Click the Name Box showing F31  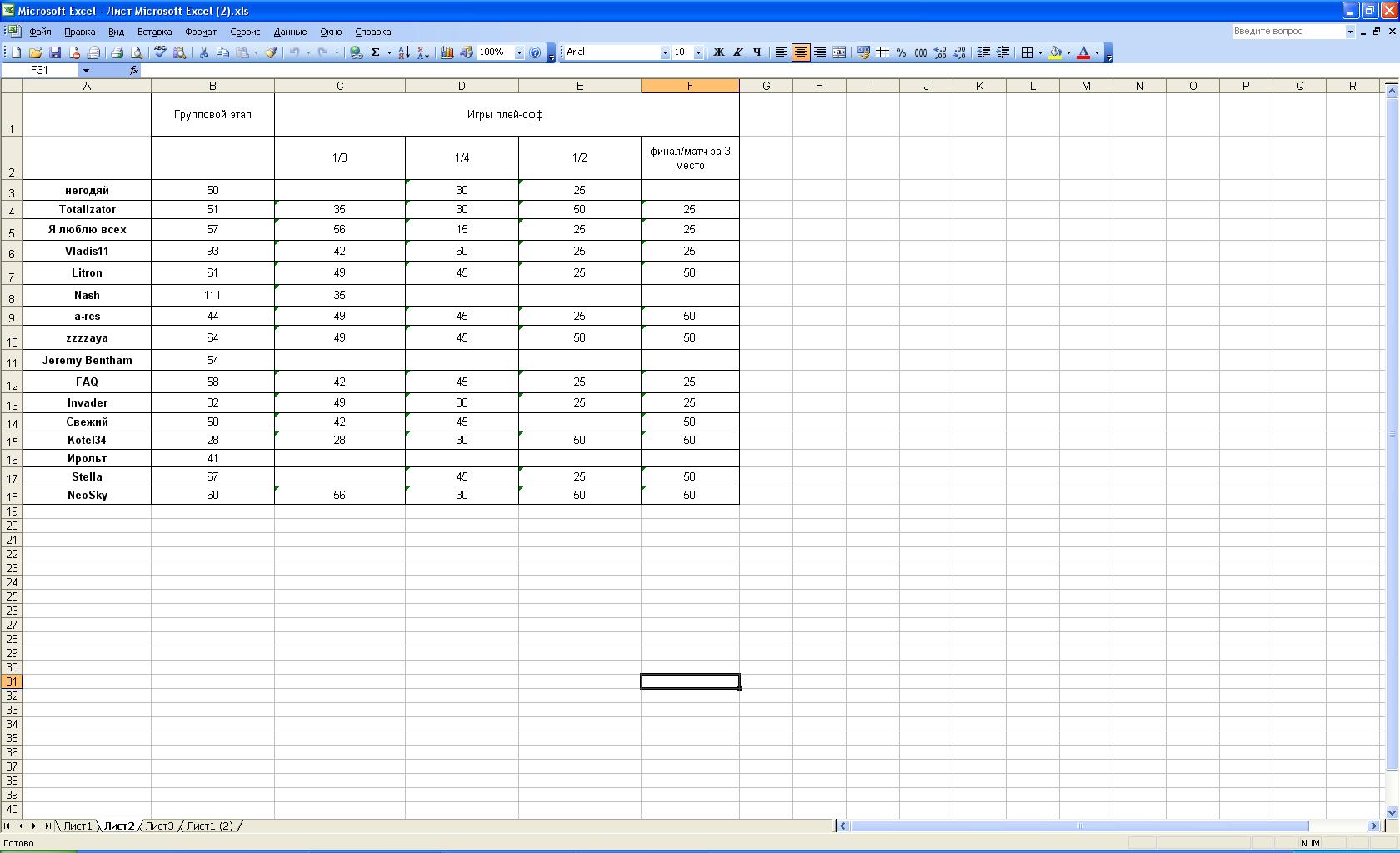click(40, 70)
